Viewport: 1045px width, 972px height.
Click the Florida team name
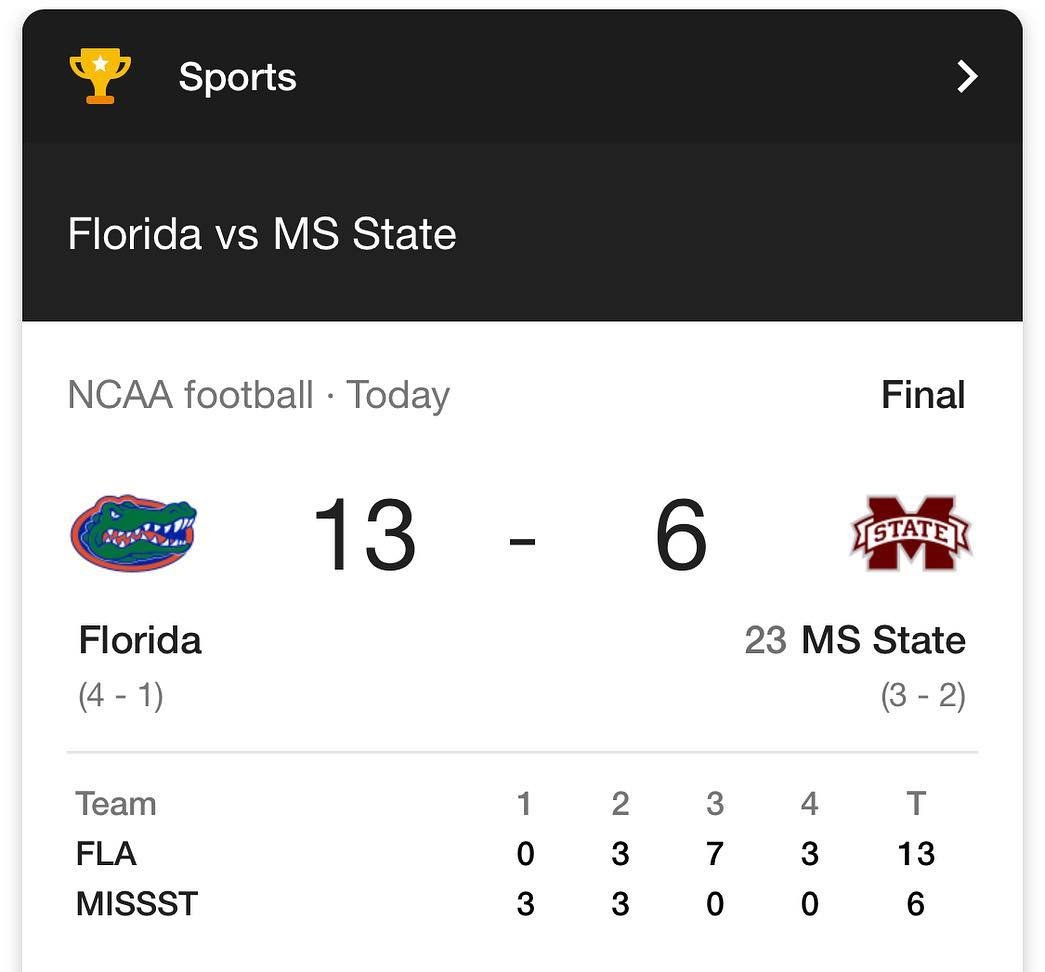pyautogui.click(x=140, y=640)
